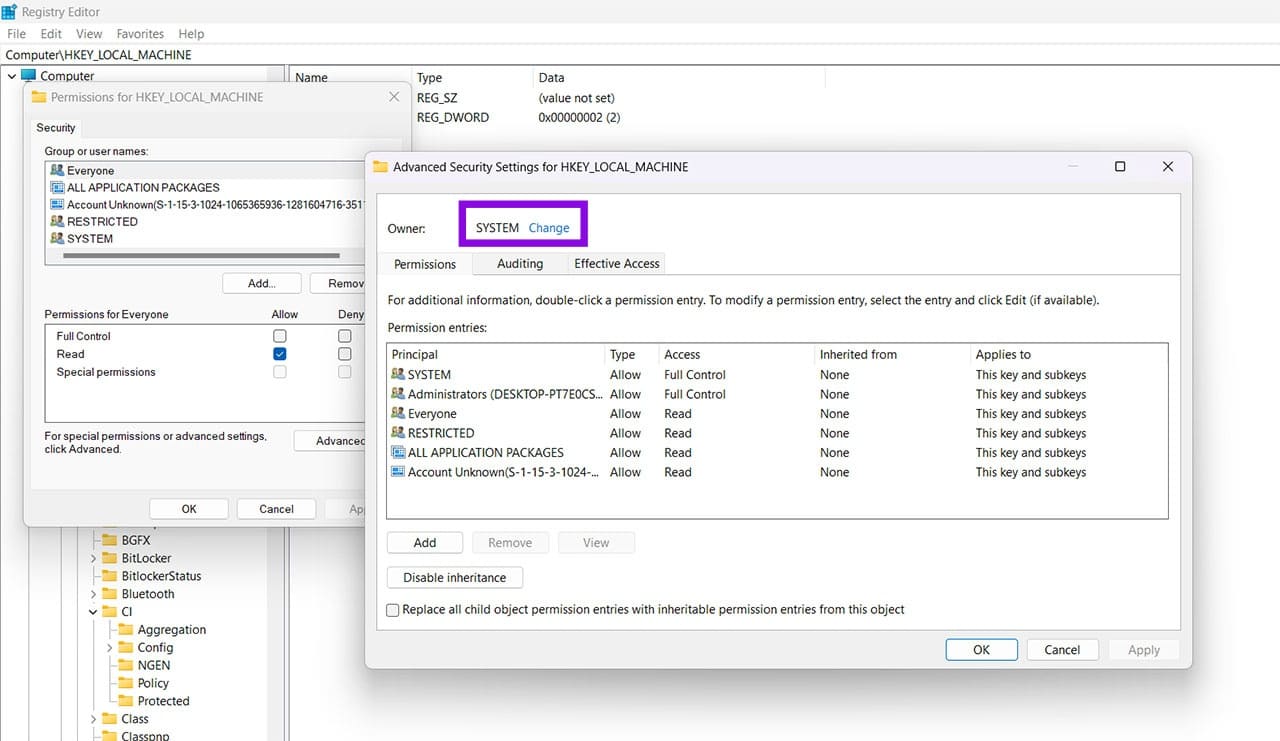Screen dimensions: 1280x741
Task: Click Everyone principal icon in Advanced permission entries
Action: (398, 414)
